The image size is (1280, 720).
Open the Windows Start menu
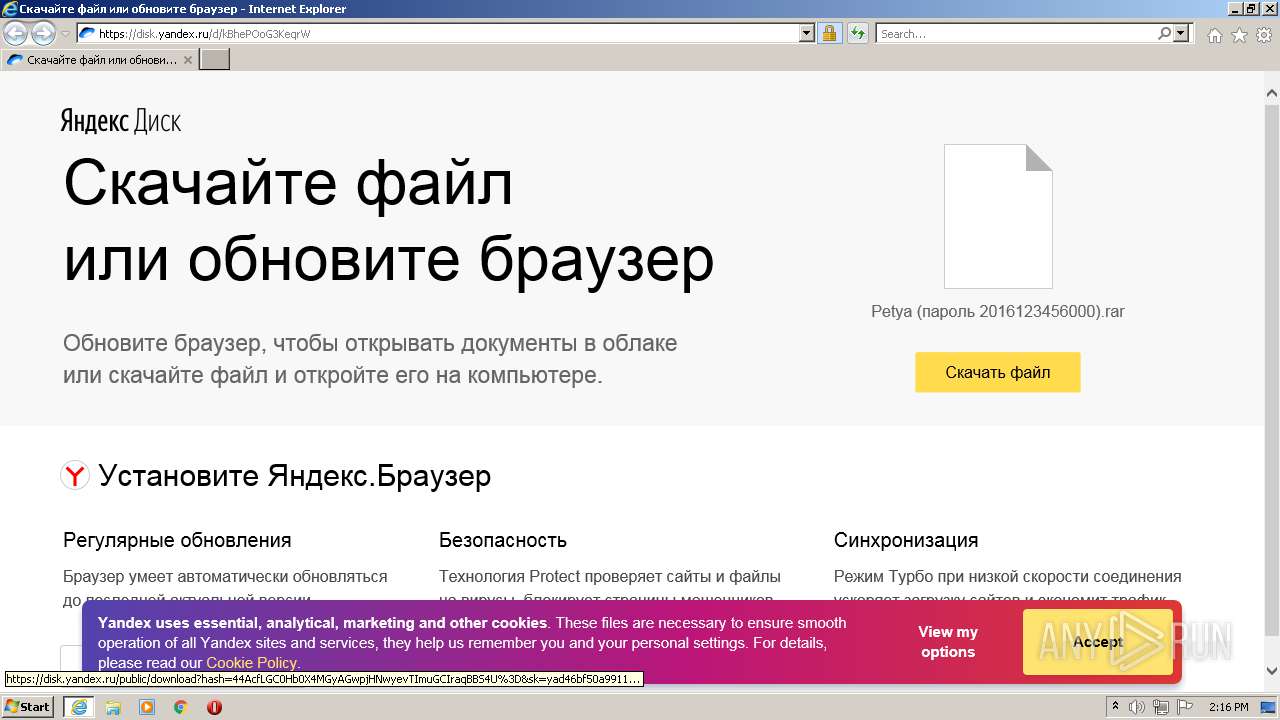tap(28, 706)
